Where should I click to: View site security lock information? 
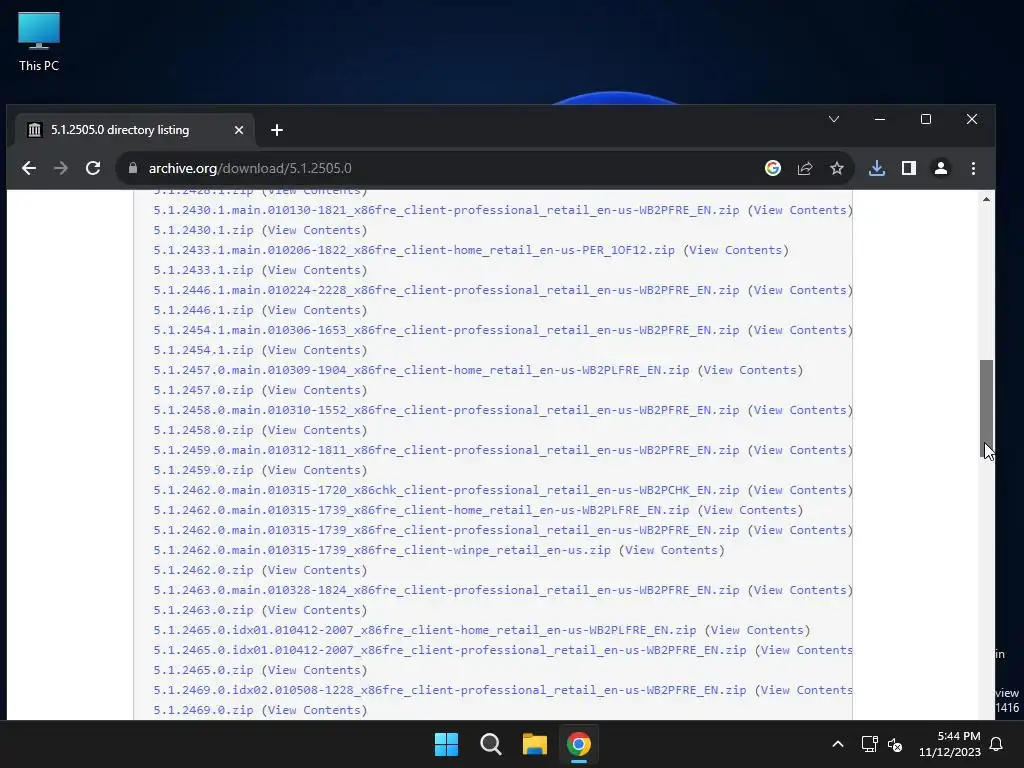133,168
